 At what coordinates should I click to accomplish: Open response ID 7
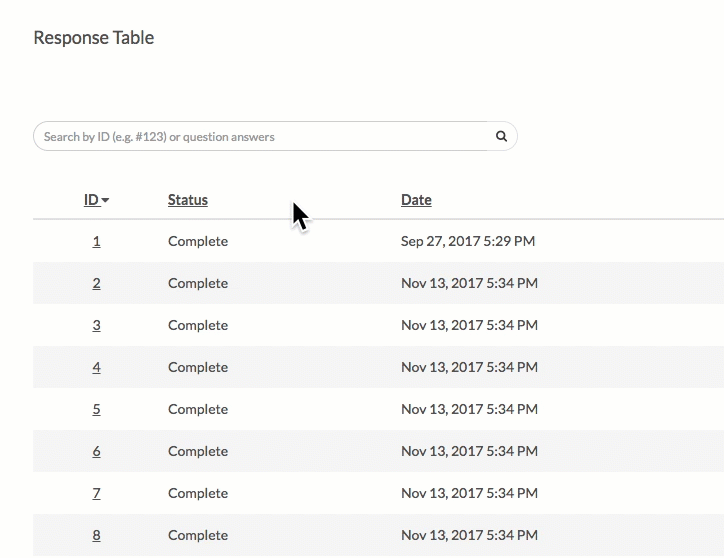[96, 493]
